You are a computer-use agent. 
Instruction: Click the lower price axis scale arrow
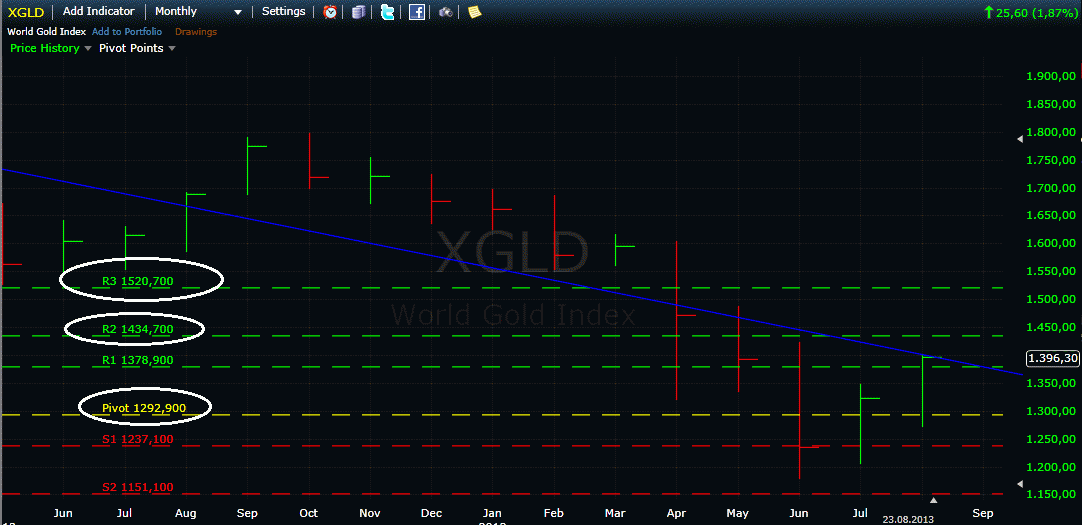pos(1020,485)
